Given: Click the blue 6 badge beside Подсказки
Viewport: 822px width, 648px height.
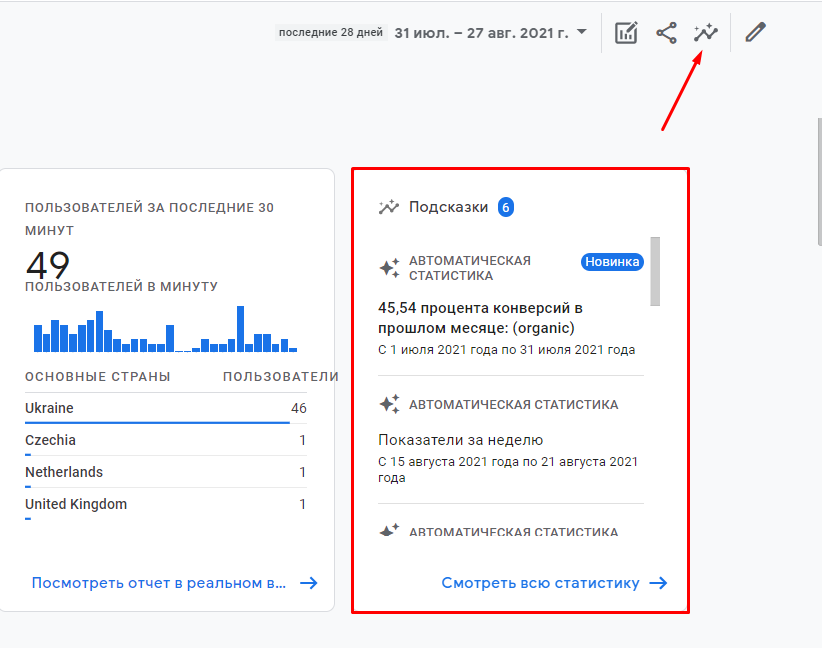Looking at the screenshot, I should [x=506, y=207].
